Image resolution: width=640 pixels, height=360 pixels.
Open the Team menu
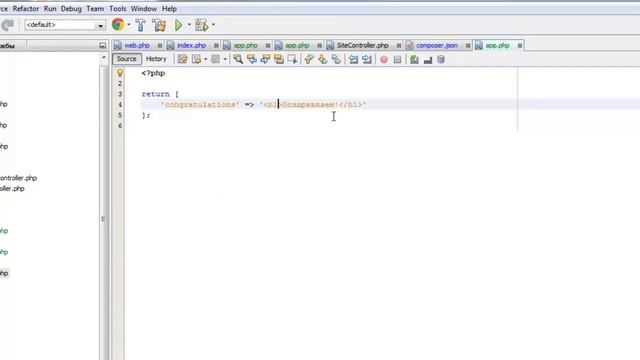click(x=95, y=9)
